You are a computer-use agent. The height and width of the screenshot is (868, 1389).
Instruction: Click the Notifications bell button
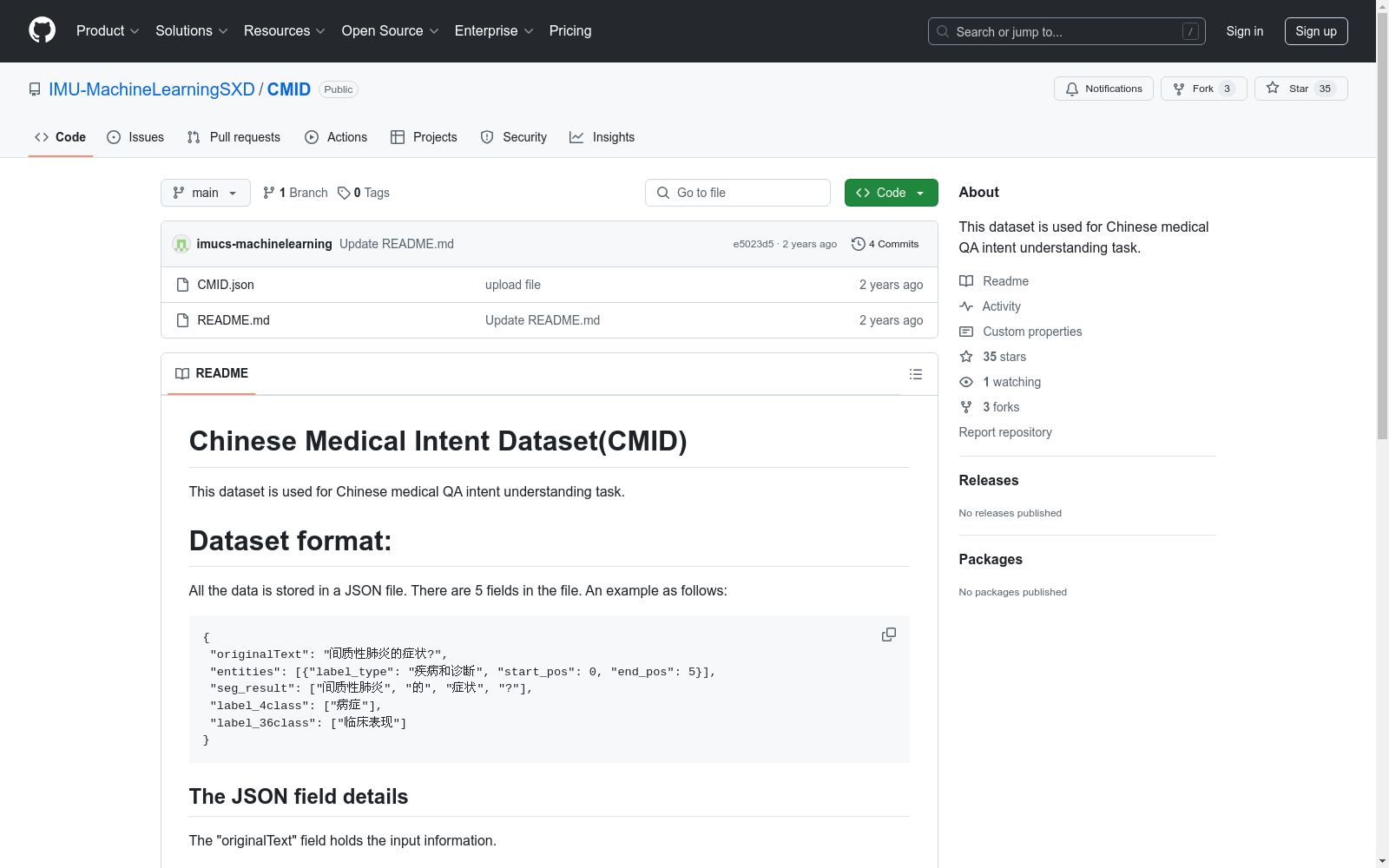tap(1103, 89)
